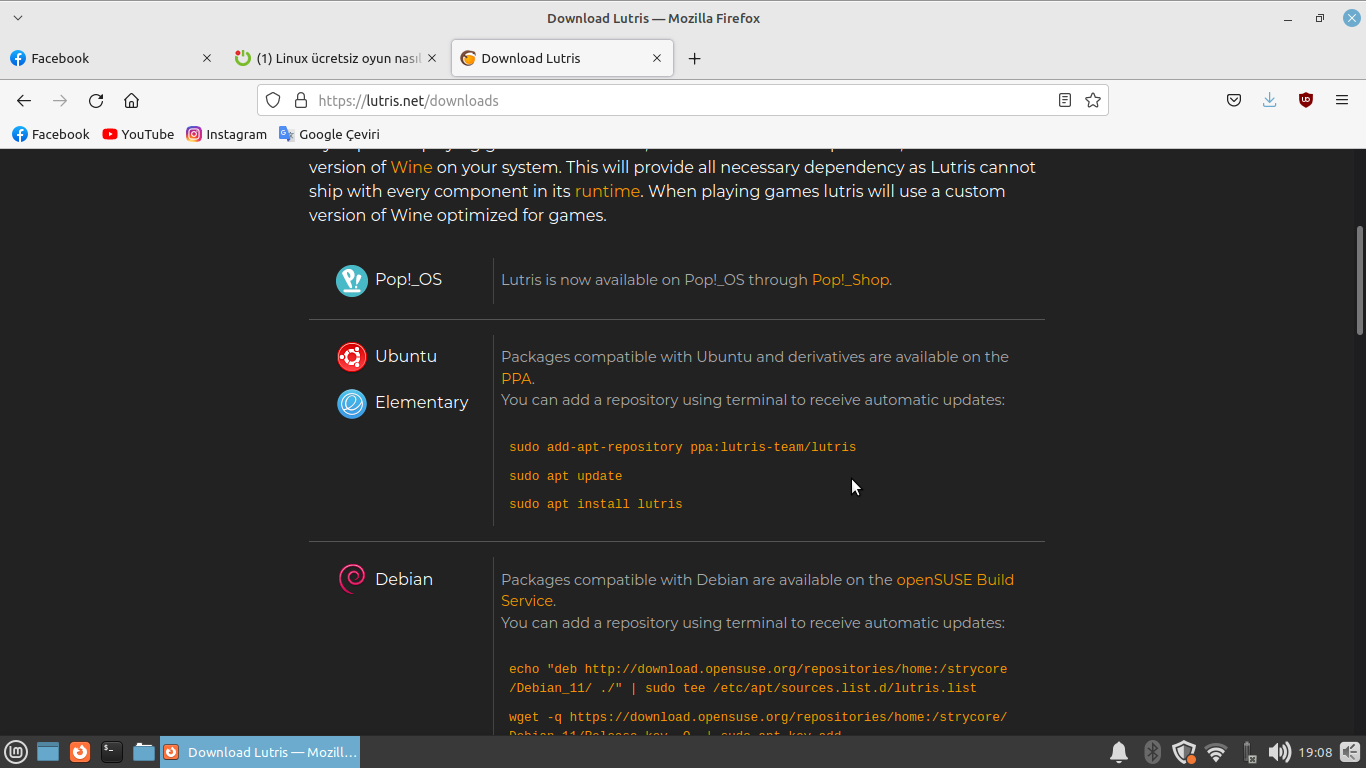Switch to the Linux ücretsiz oyun tab

(330, 58)
